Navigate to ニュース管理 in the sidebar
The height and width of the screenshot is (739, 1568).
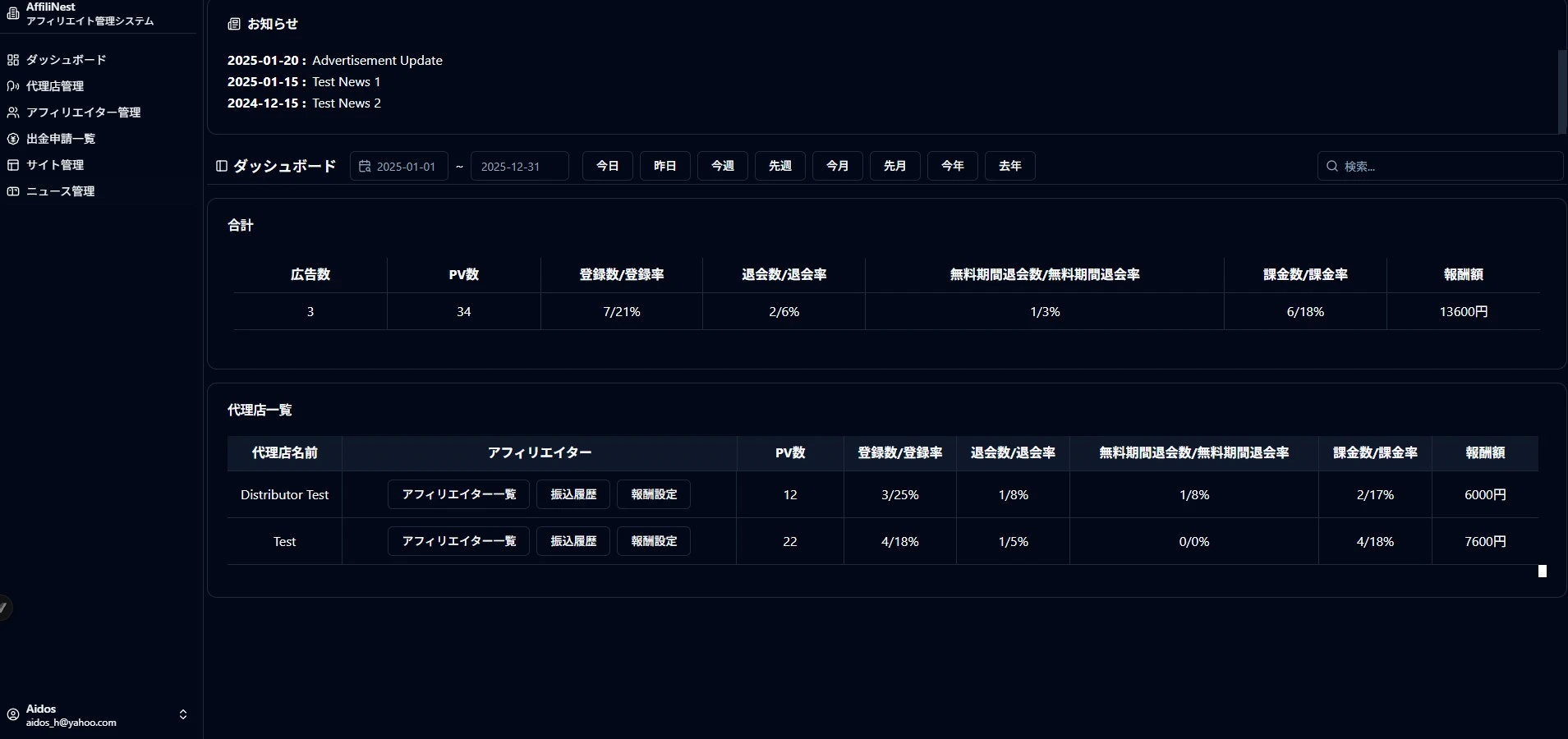[60, 191]
